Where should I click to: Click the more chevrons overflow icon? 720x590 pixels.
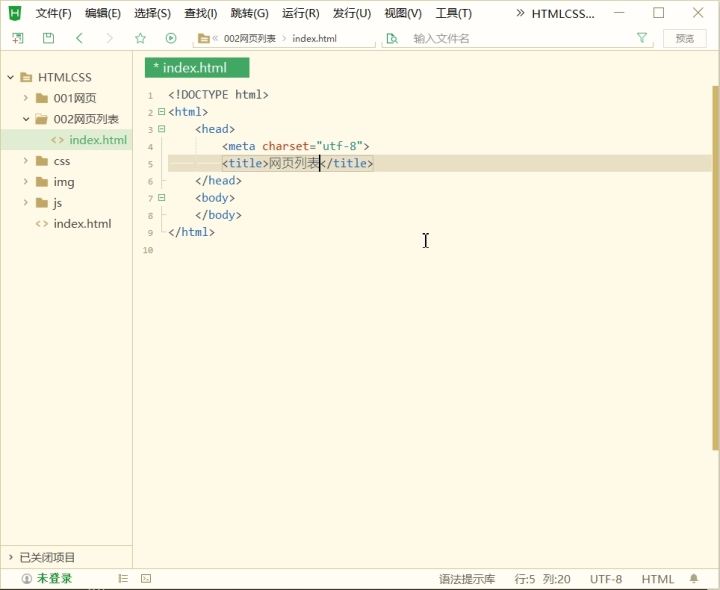pos(520,13)
